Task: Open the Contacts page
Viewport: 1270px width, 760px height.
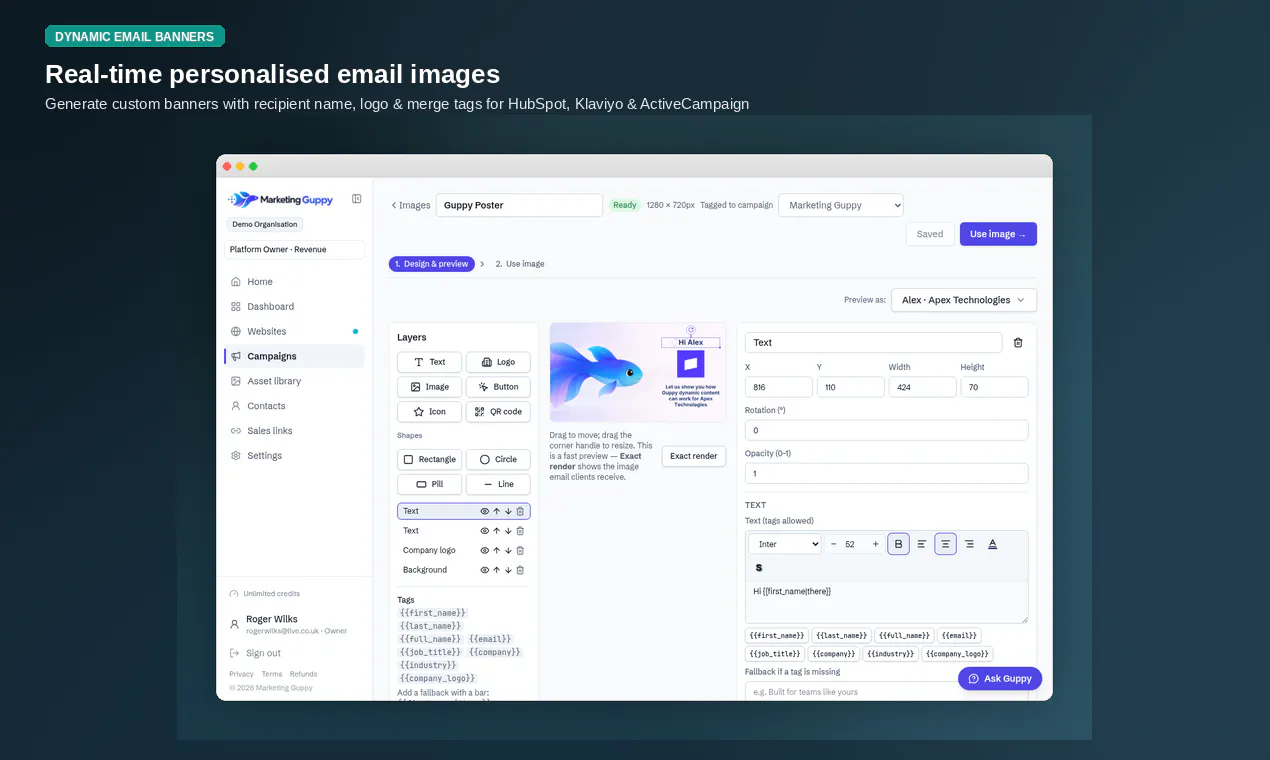Action: (x=294, y=406)
